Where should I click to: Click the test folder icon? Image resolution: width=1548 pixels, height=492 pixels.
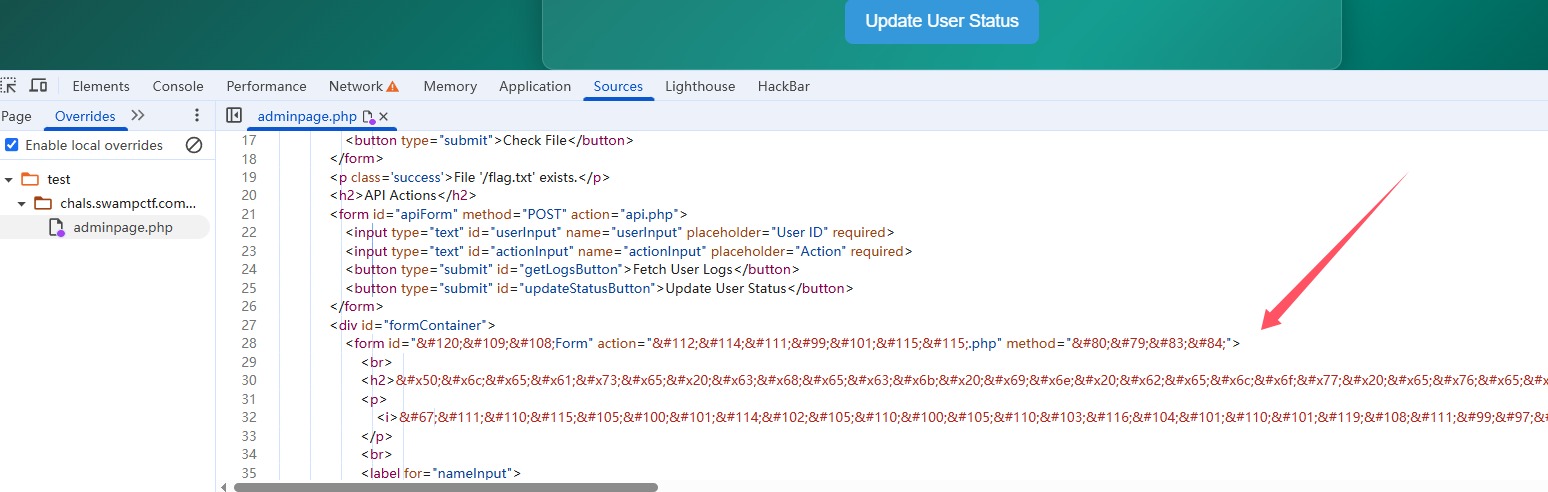tap(30, 180)
